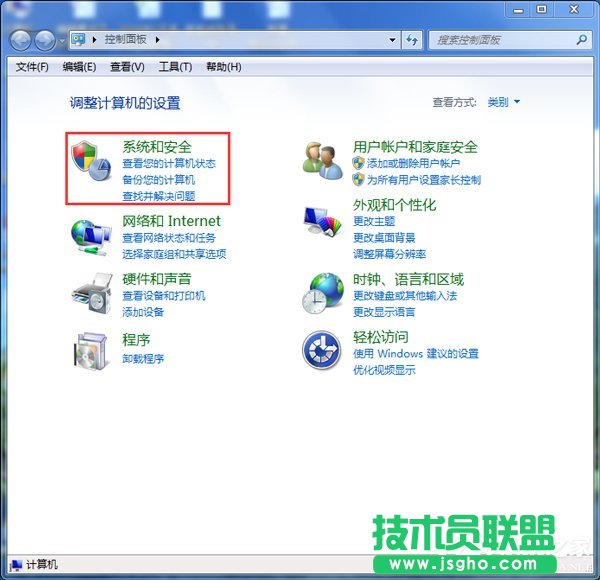Open Network and Internet globe icon
The height and width of the screenshot is (580, 600).
(x=91, y=237)
